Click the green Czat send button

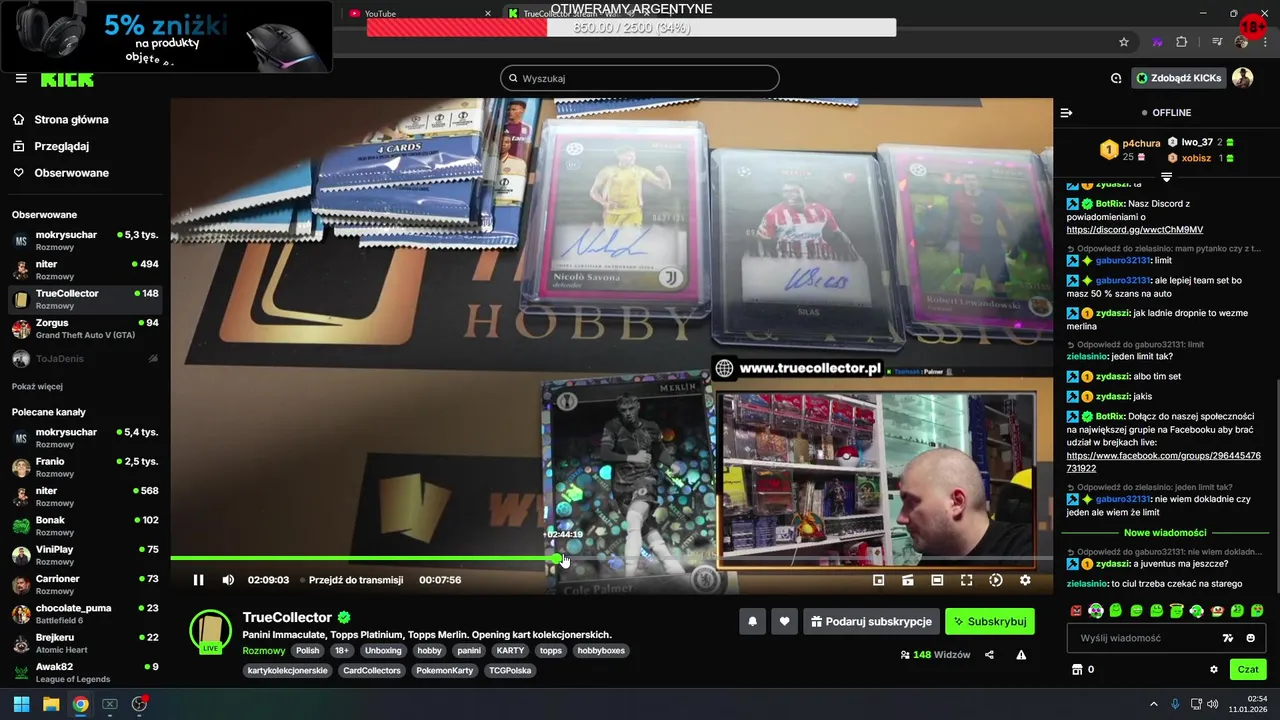1248,669
